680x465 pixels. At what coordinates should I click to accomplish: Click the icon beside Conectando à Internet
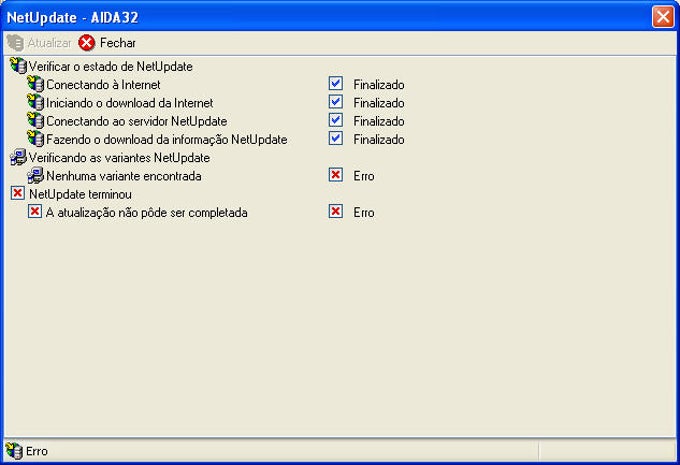pos(36,84)
